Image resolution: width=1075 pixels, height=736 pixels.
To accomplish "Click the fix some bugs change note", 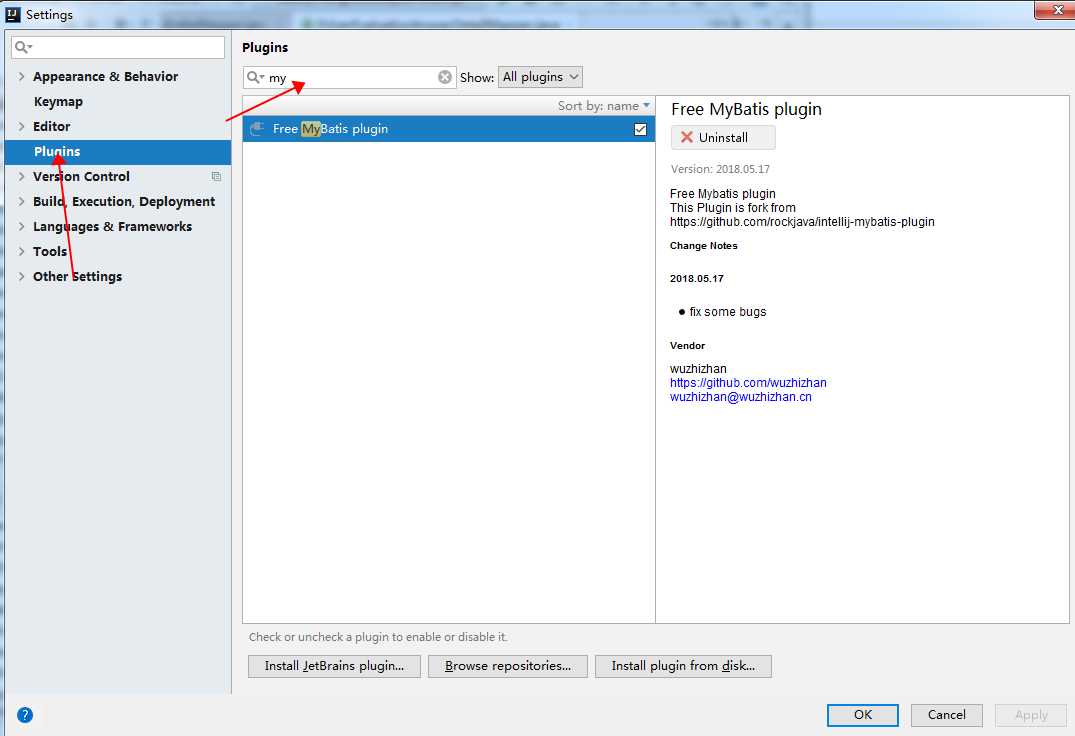I will coord(727,312).
